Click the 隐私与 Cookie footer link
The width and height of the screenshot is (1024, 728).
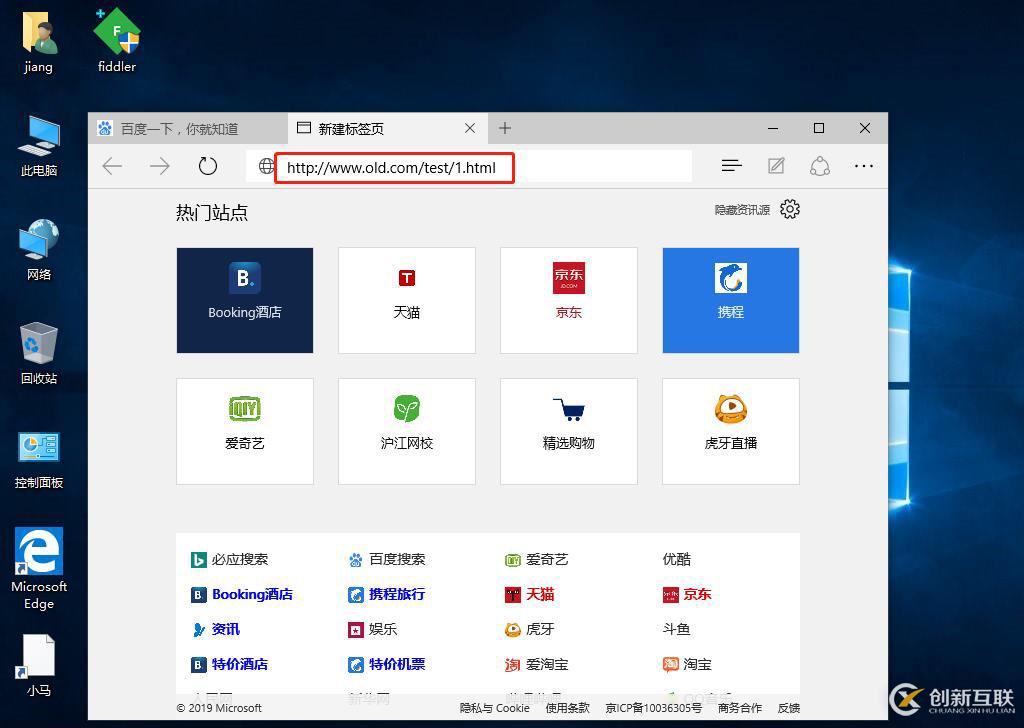pyautogui.click(x=494, y=707)
